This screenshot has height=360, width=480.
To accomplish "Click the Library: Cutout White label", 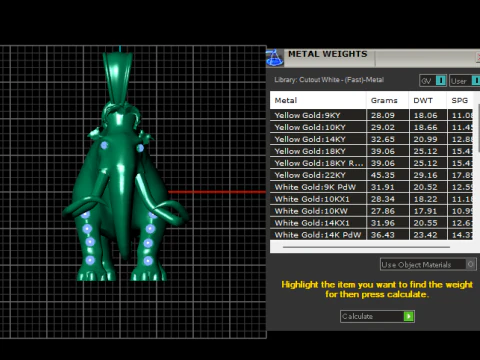I will [329, 80].
